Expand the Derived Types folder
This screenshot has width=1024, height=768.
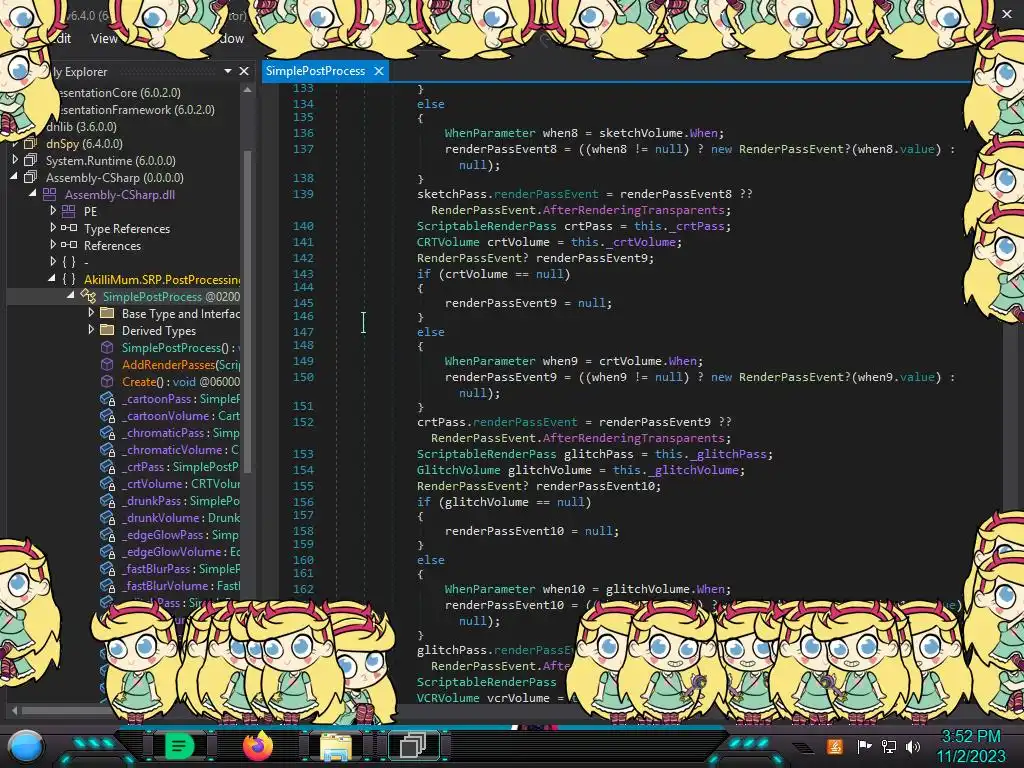click(x=91, y=329)
